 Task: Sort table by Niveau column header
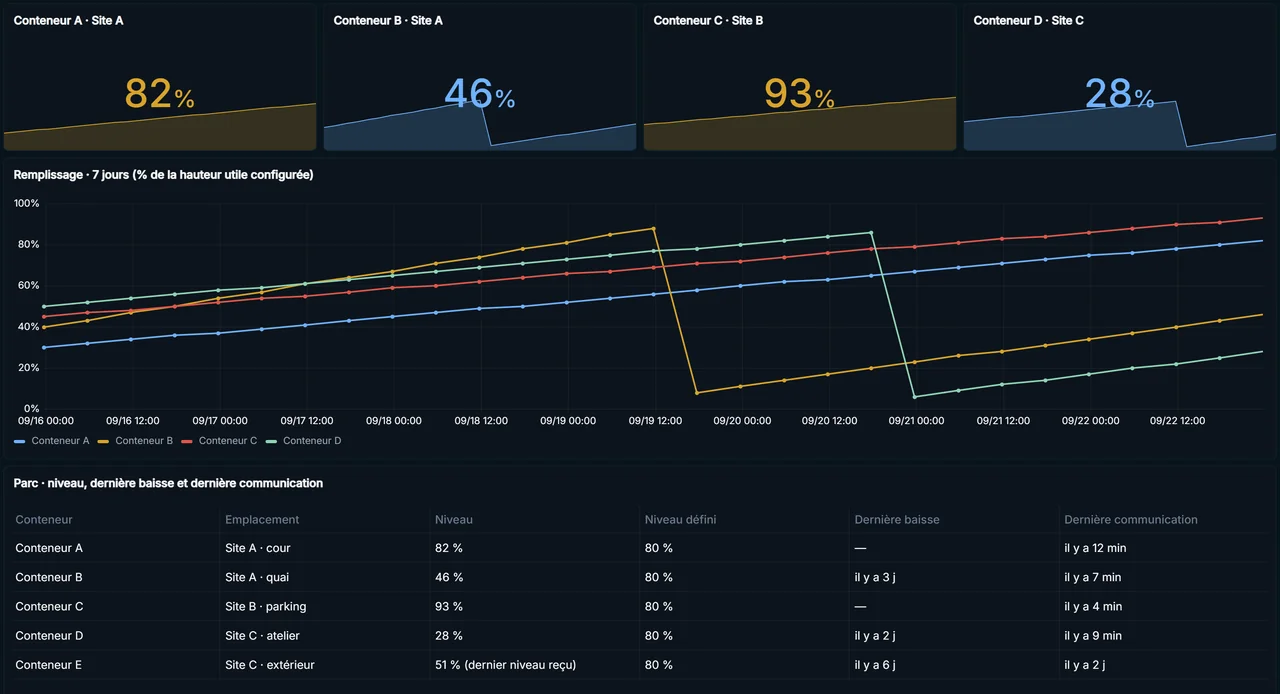pos(454,520)
